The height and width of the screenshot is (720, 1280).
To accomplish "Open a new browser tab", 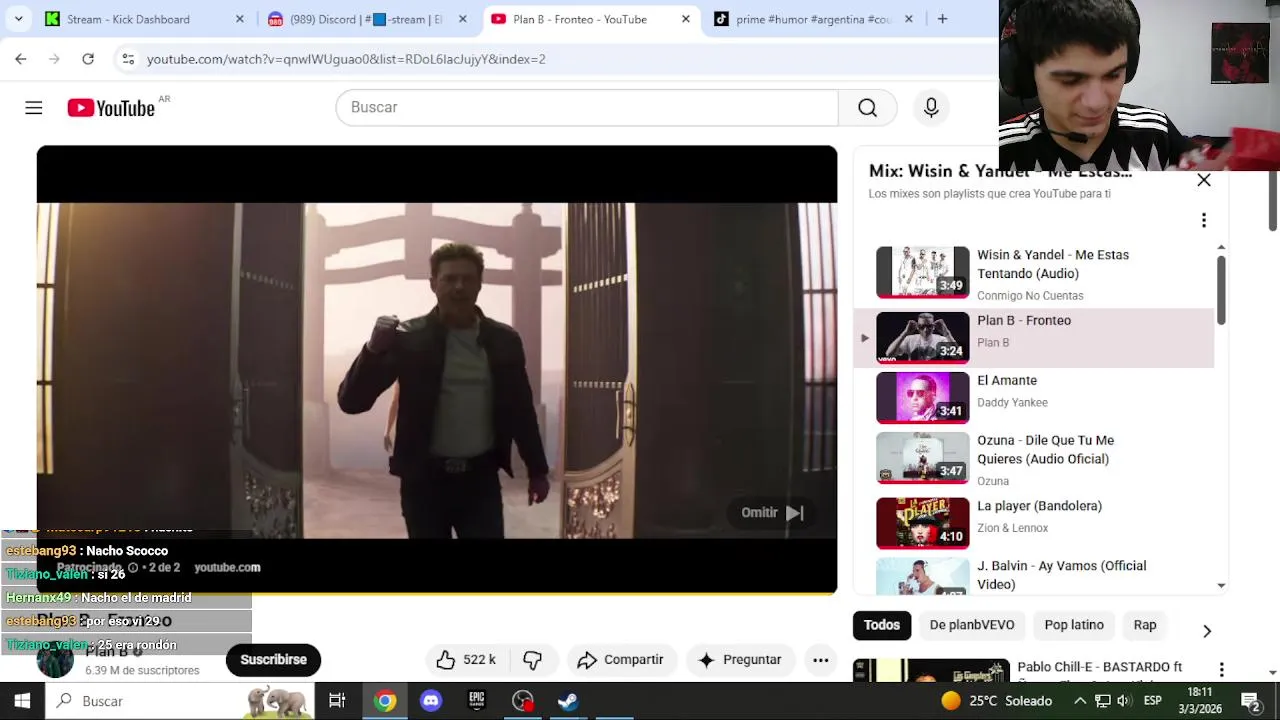I will (x=942, y=19).
